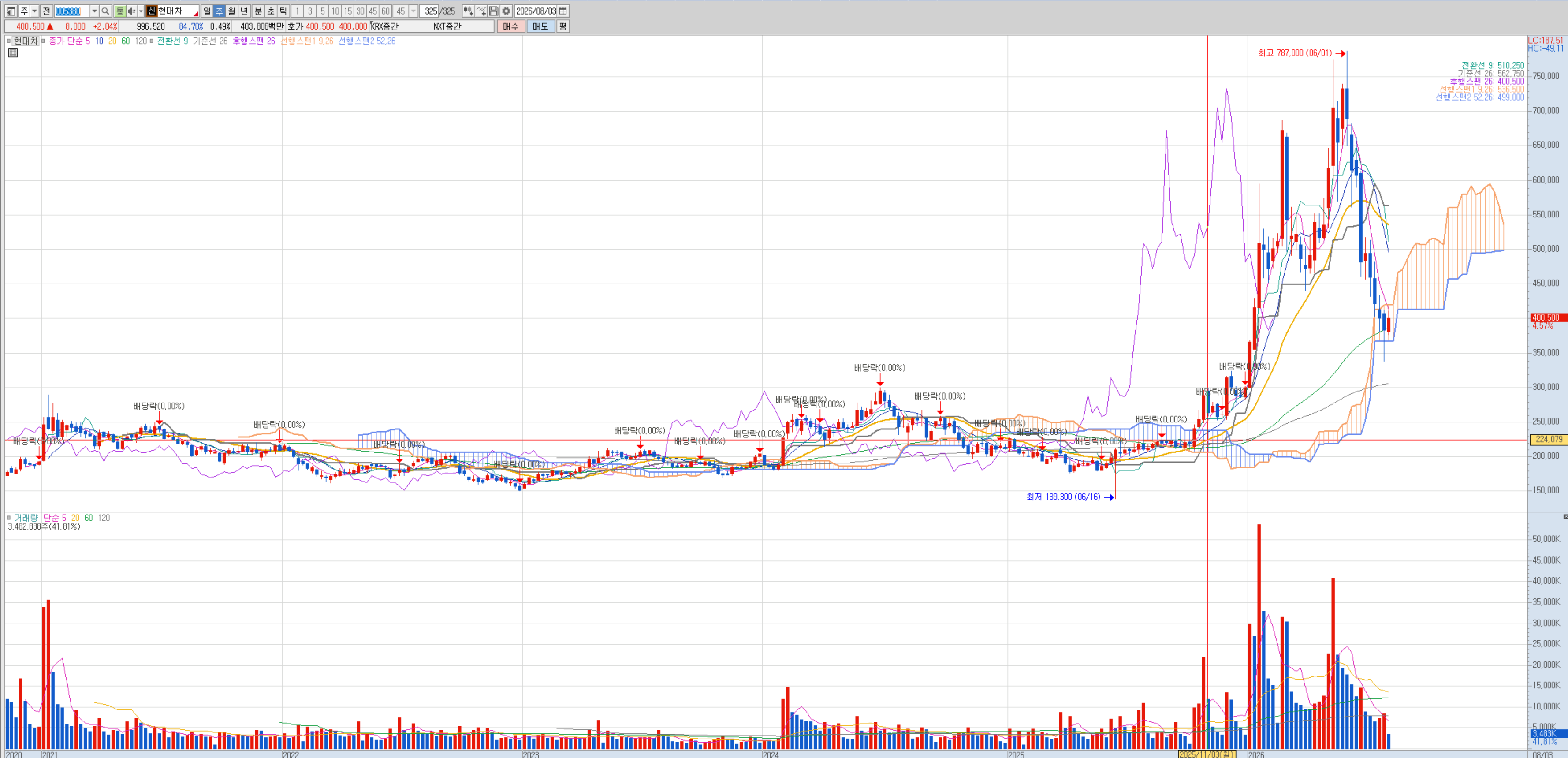Click the NXT중간 label in quote bar
The height and width of the screenshot is (758, 1568).
[447, 26]
